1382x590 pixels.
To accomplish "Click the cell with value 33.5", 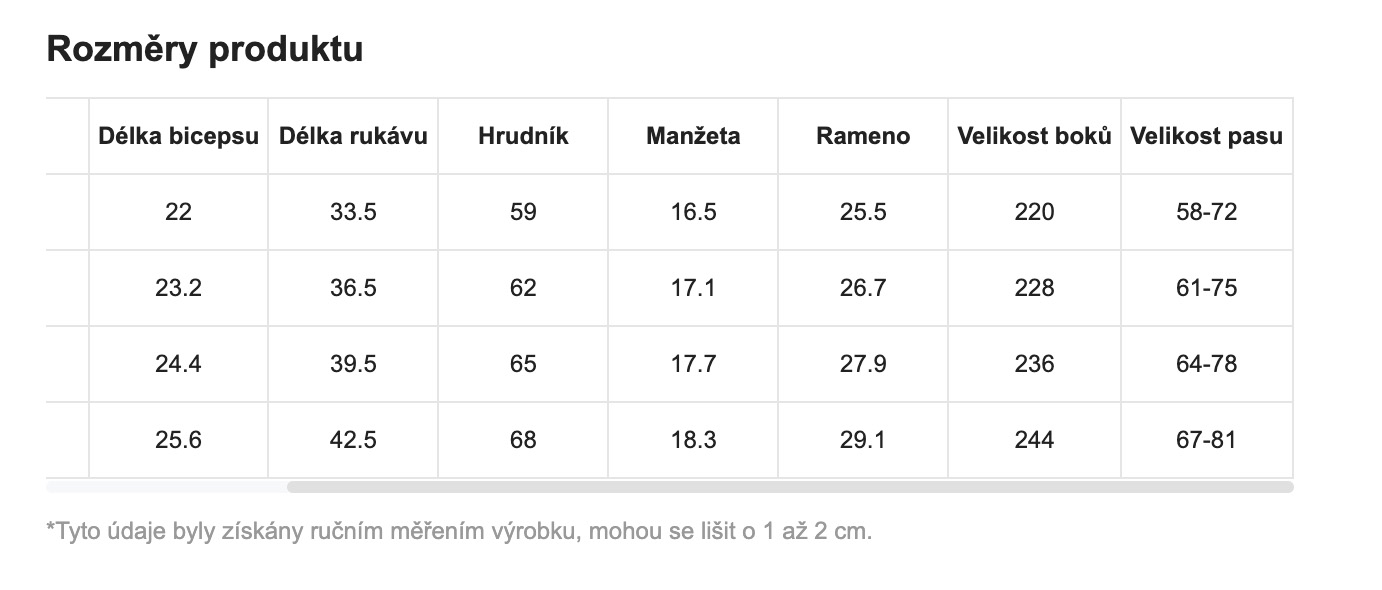I will point(353,212).
